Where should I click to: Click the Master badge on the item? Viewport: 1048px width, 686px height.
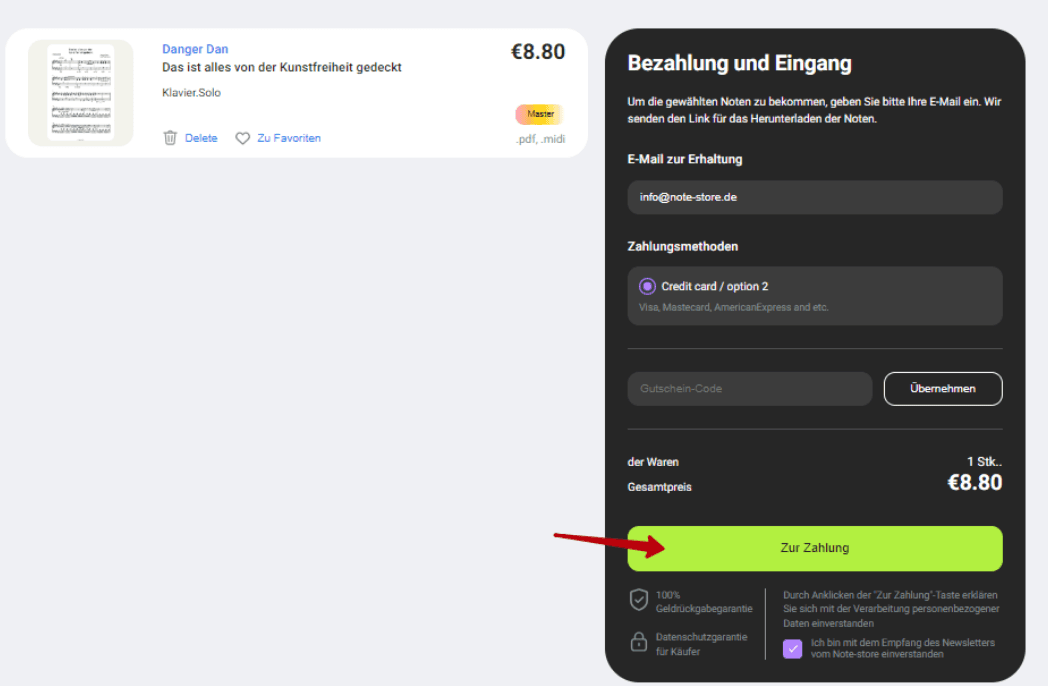(540, 114)
